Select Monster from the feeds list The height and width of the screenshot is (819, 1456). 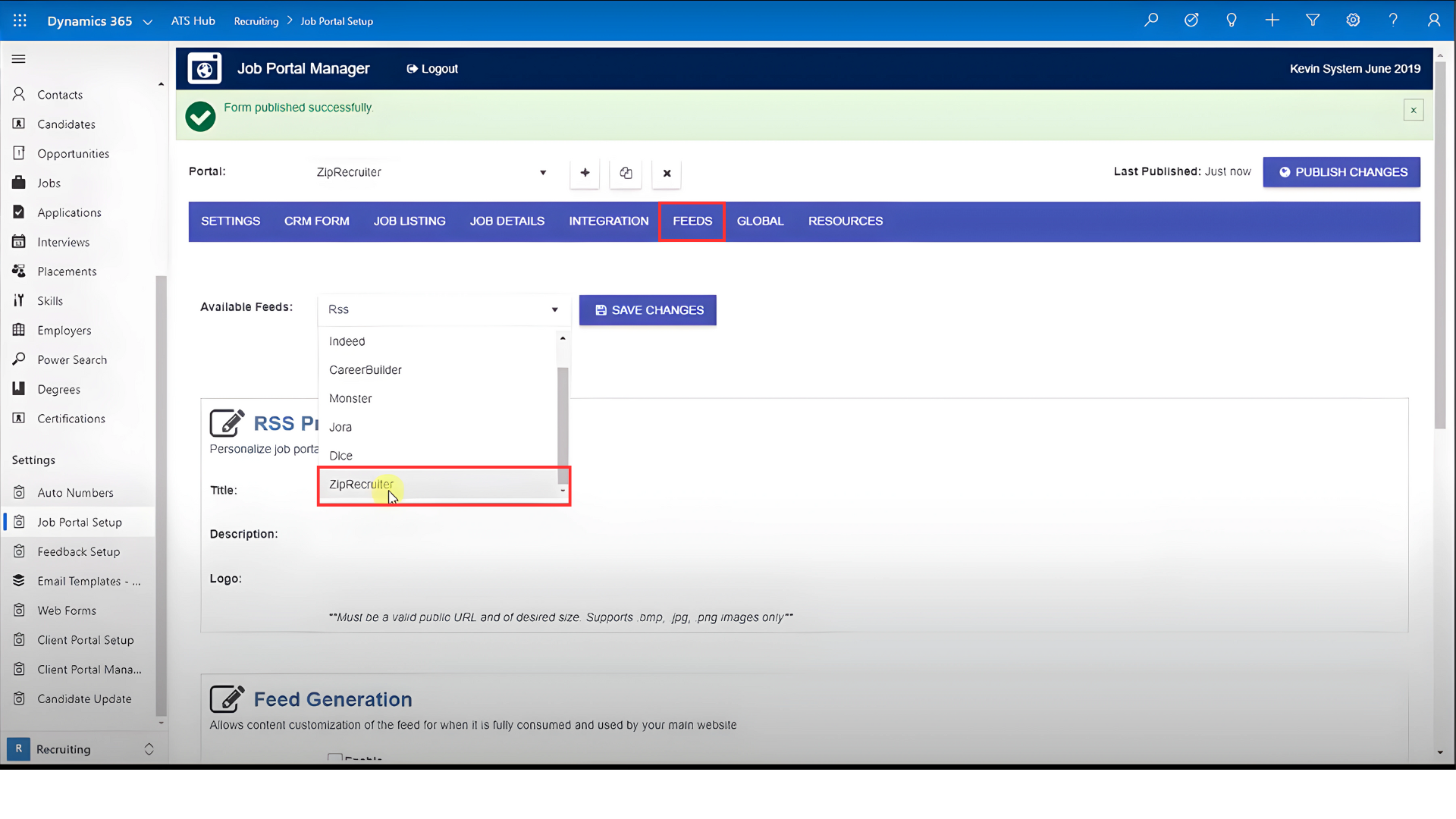click(438, 399)
